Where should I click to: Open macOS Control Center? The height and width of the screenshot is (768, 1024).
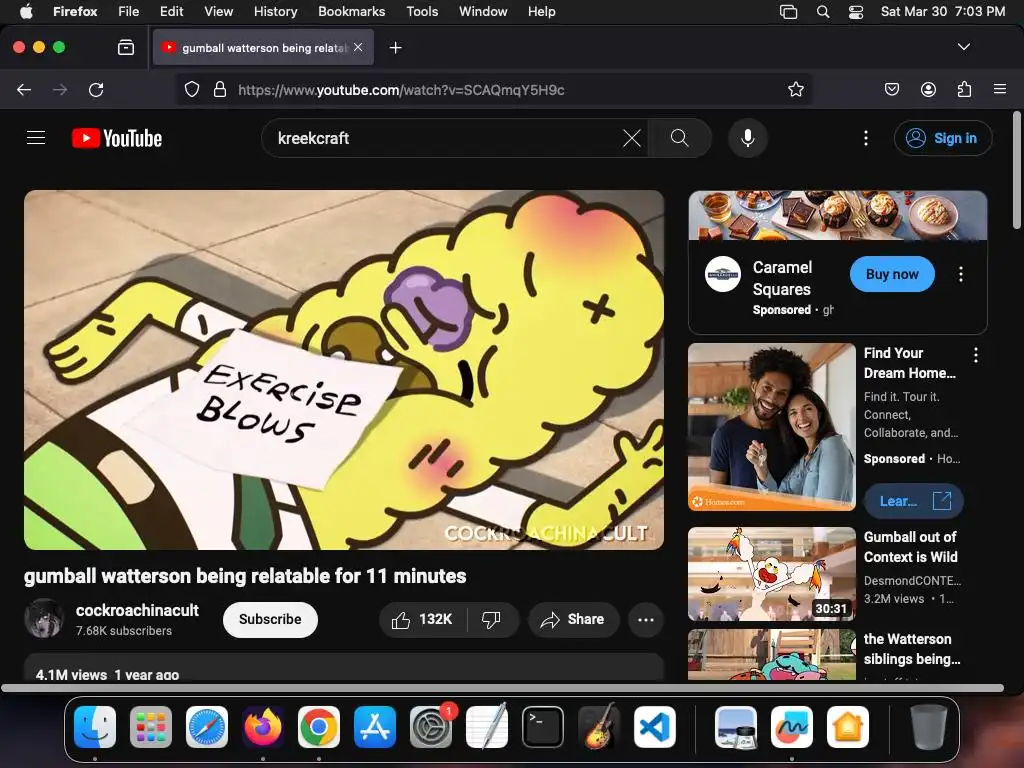[856, 11]
